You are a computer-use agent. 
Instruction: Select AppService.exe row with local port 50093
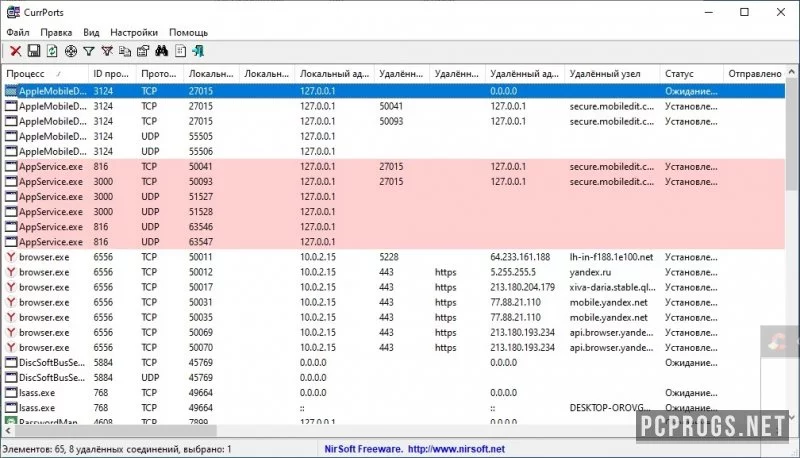(x=394, y=182)
